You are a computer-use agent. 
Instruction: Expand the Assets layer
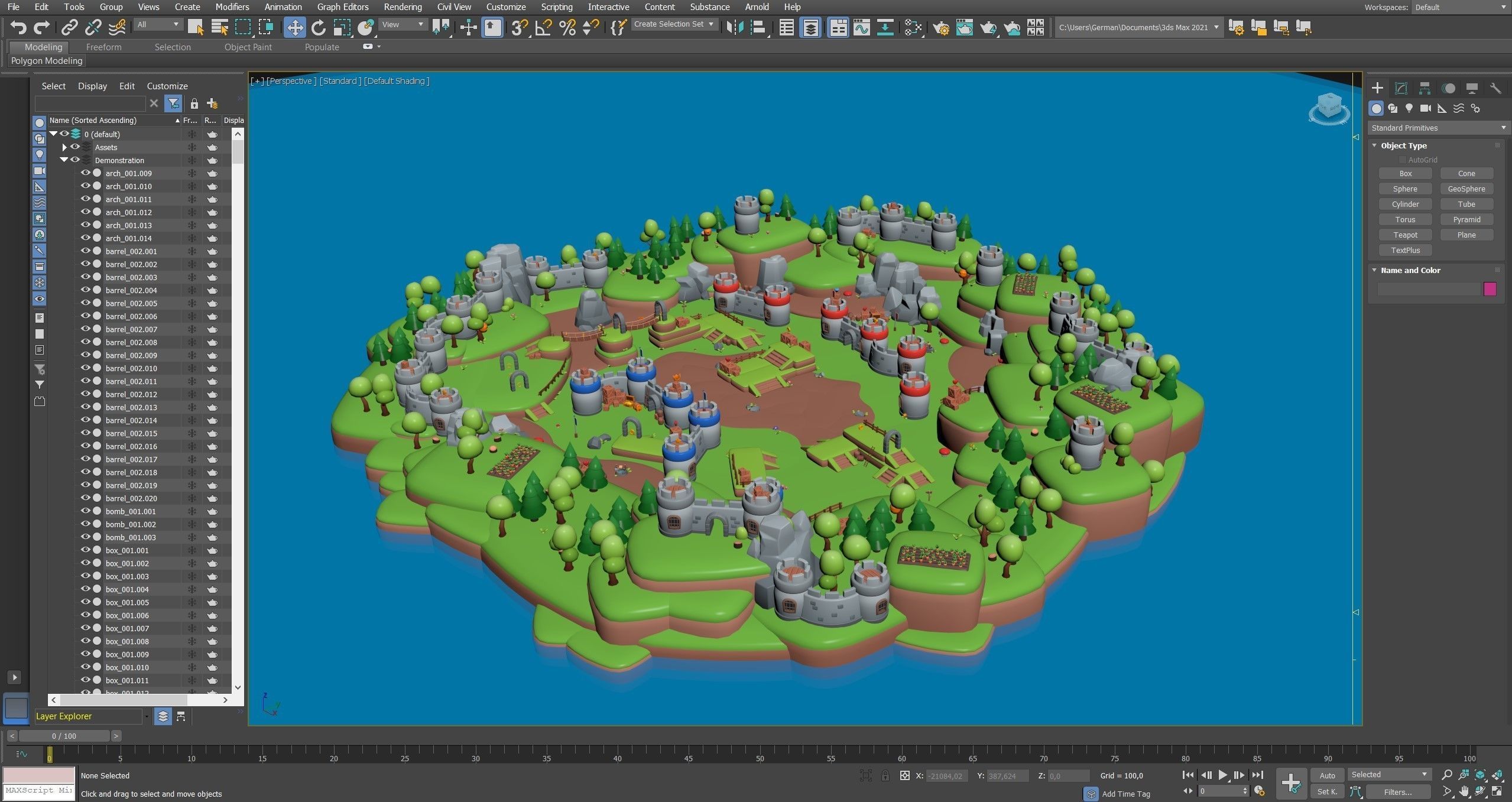click(x=64, y=147)
